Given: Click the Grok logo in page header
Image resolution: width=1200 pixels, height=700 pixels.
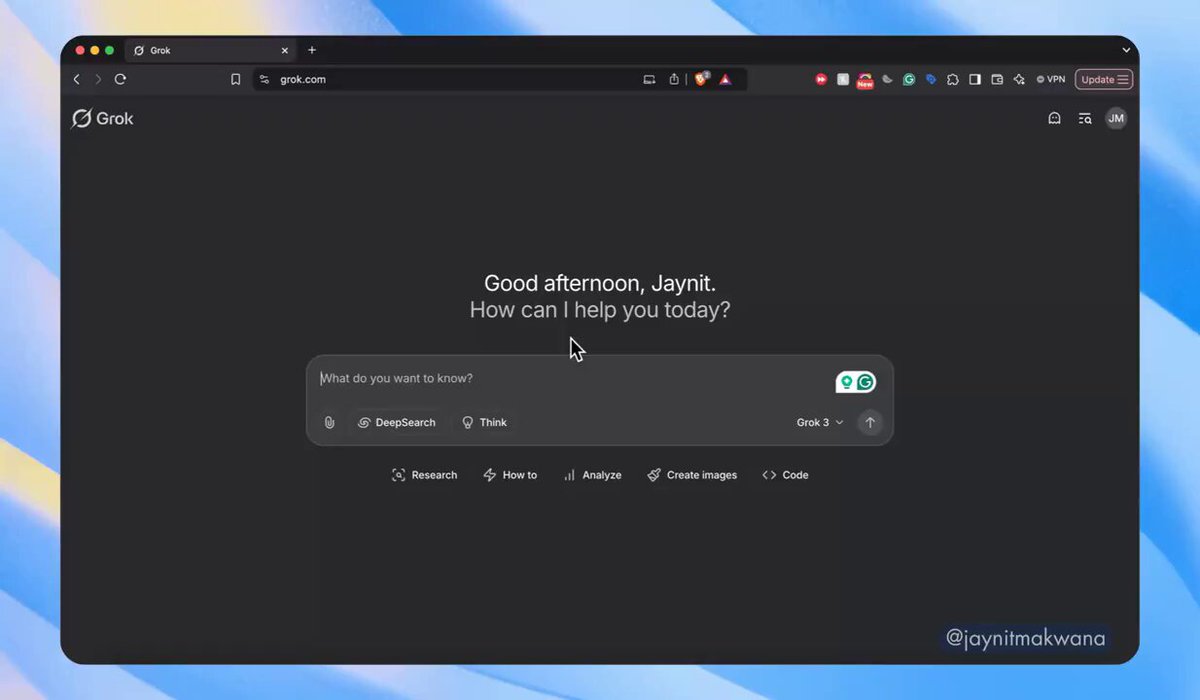Looking at the screenshot, I should [x=102, y=118].
